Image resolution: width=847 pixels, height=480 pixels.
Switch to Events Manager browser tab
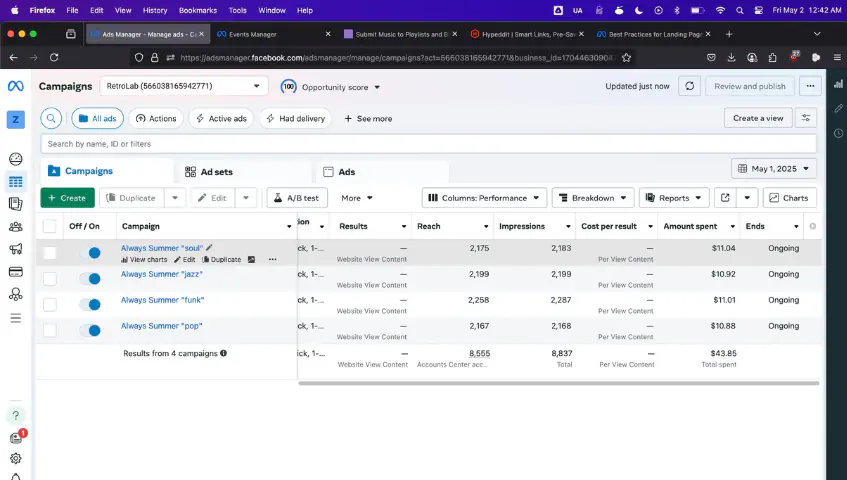(x=273, y=34)
